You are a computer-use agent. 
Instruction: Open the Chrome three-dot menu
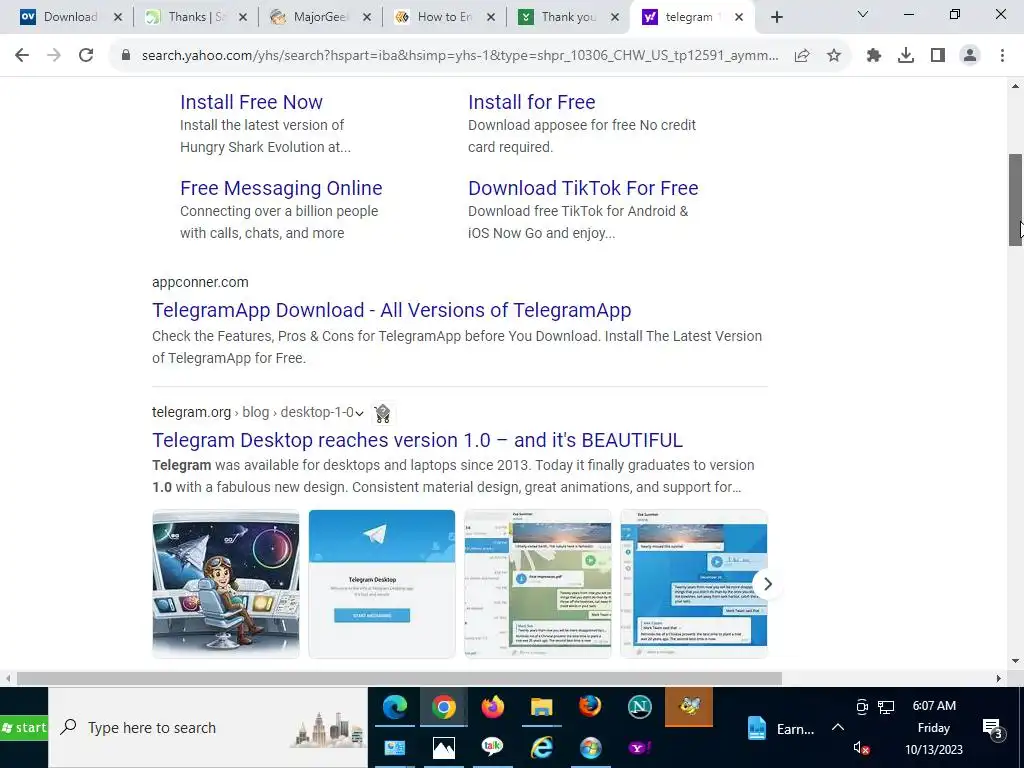click(1002, 56)
